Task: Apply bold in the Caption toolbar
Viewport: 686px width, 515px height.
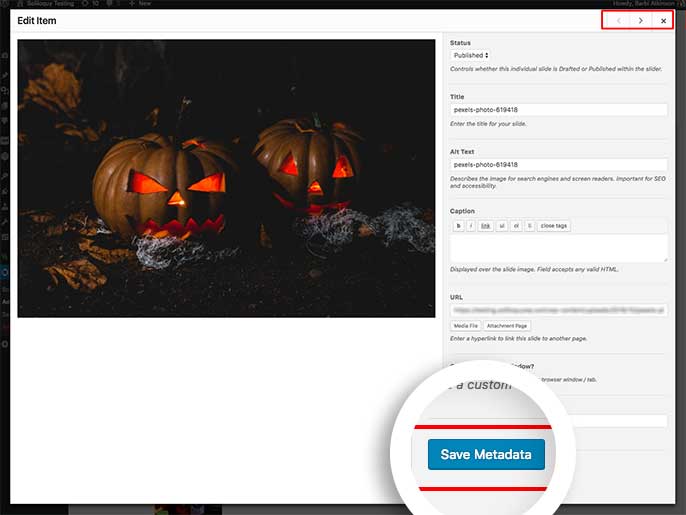Action: coord(458,226)
